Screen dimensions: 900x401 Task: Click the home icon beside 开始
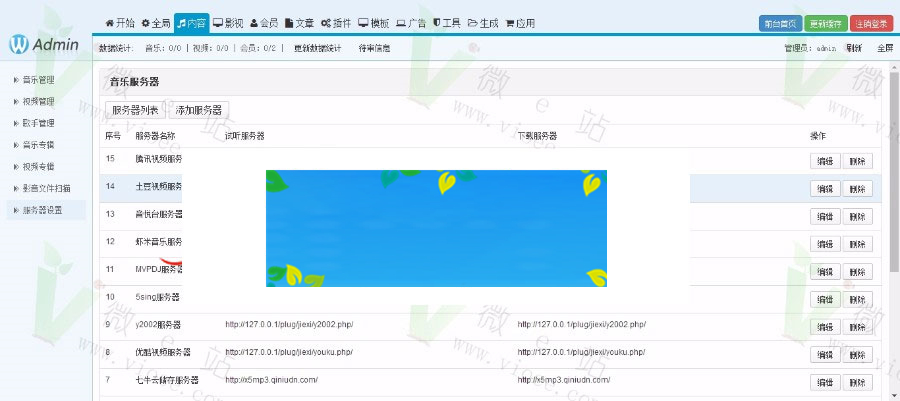110,23
